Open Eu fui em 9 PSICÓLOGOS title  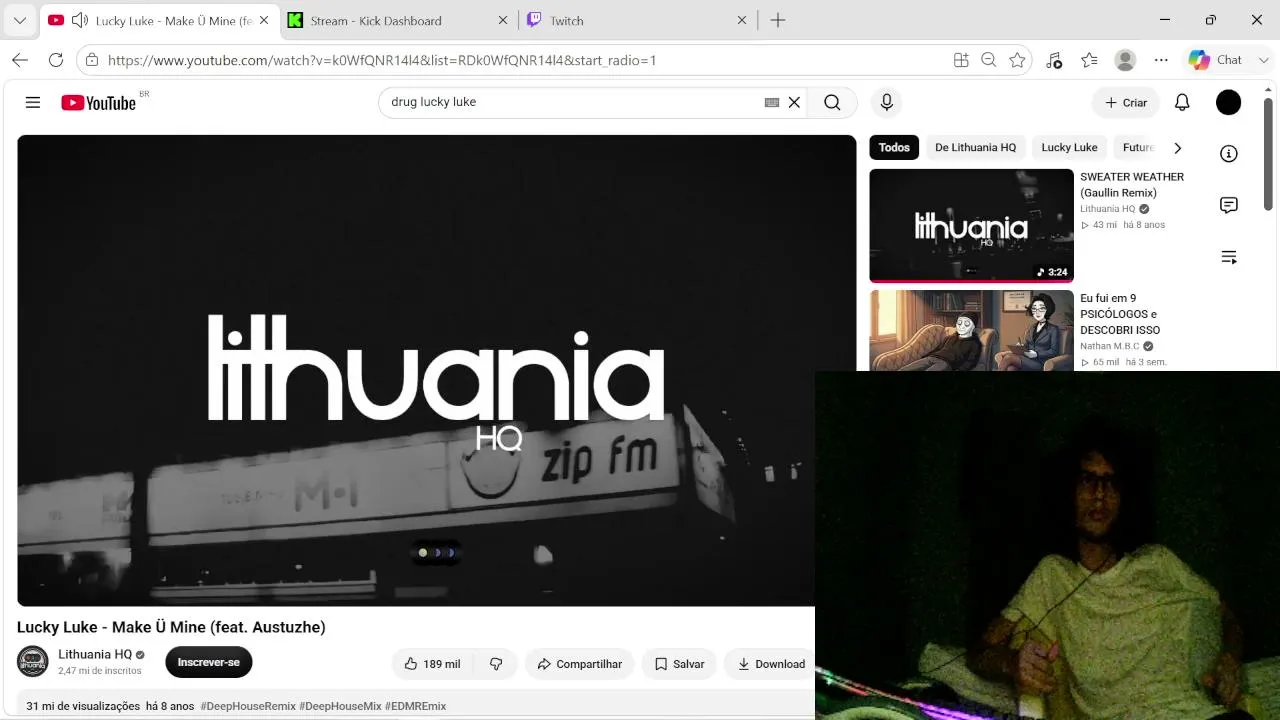(1120, 314)
